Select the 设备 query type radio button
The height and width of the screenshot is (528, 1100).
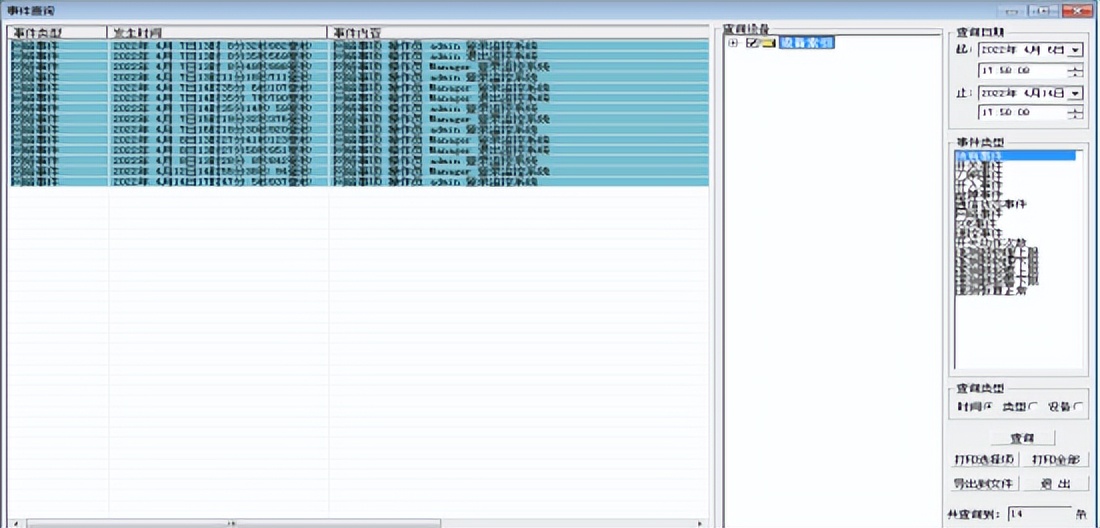(1078, 407)
